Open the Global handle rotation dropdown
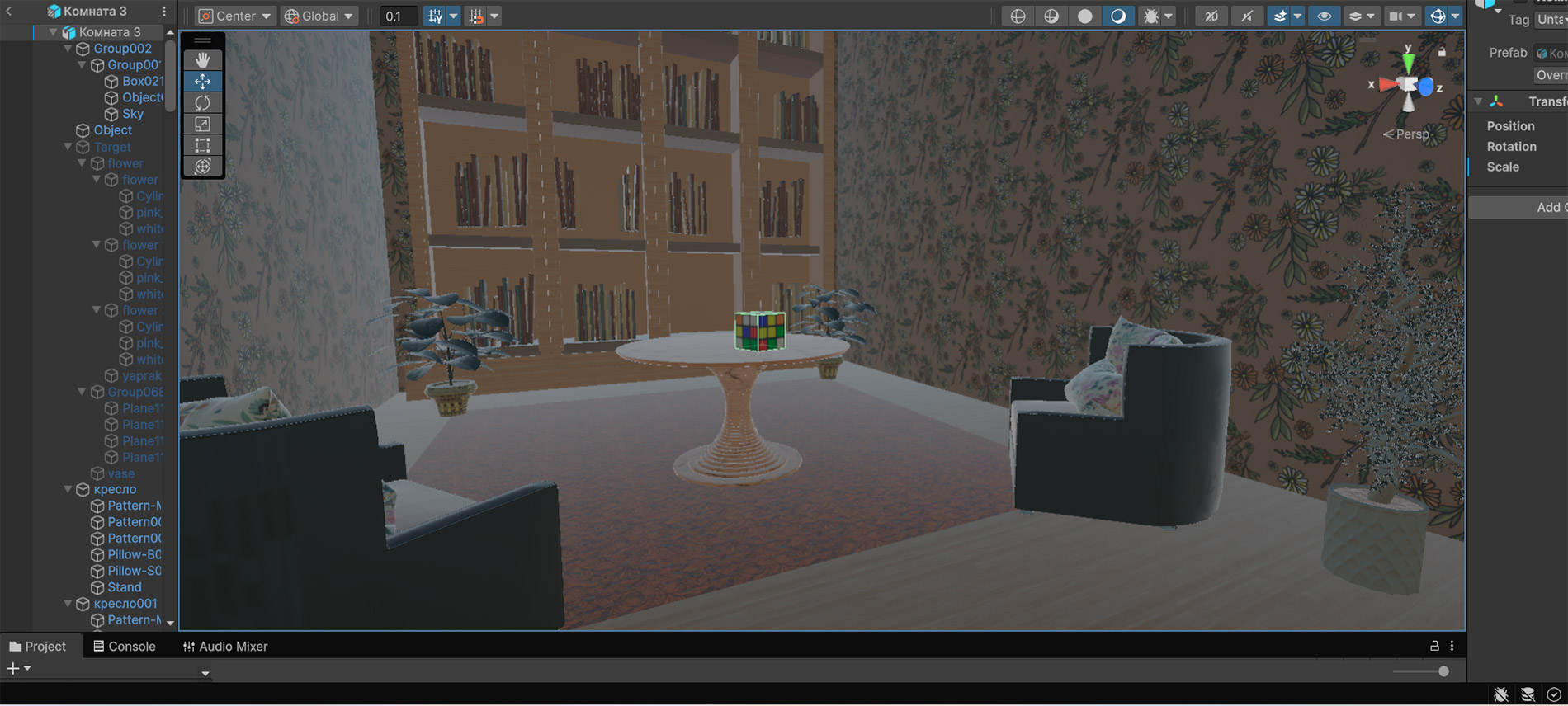 click(319, 16)
